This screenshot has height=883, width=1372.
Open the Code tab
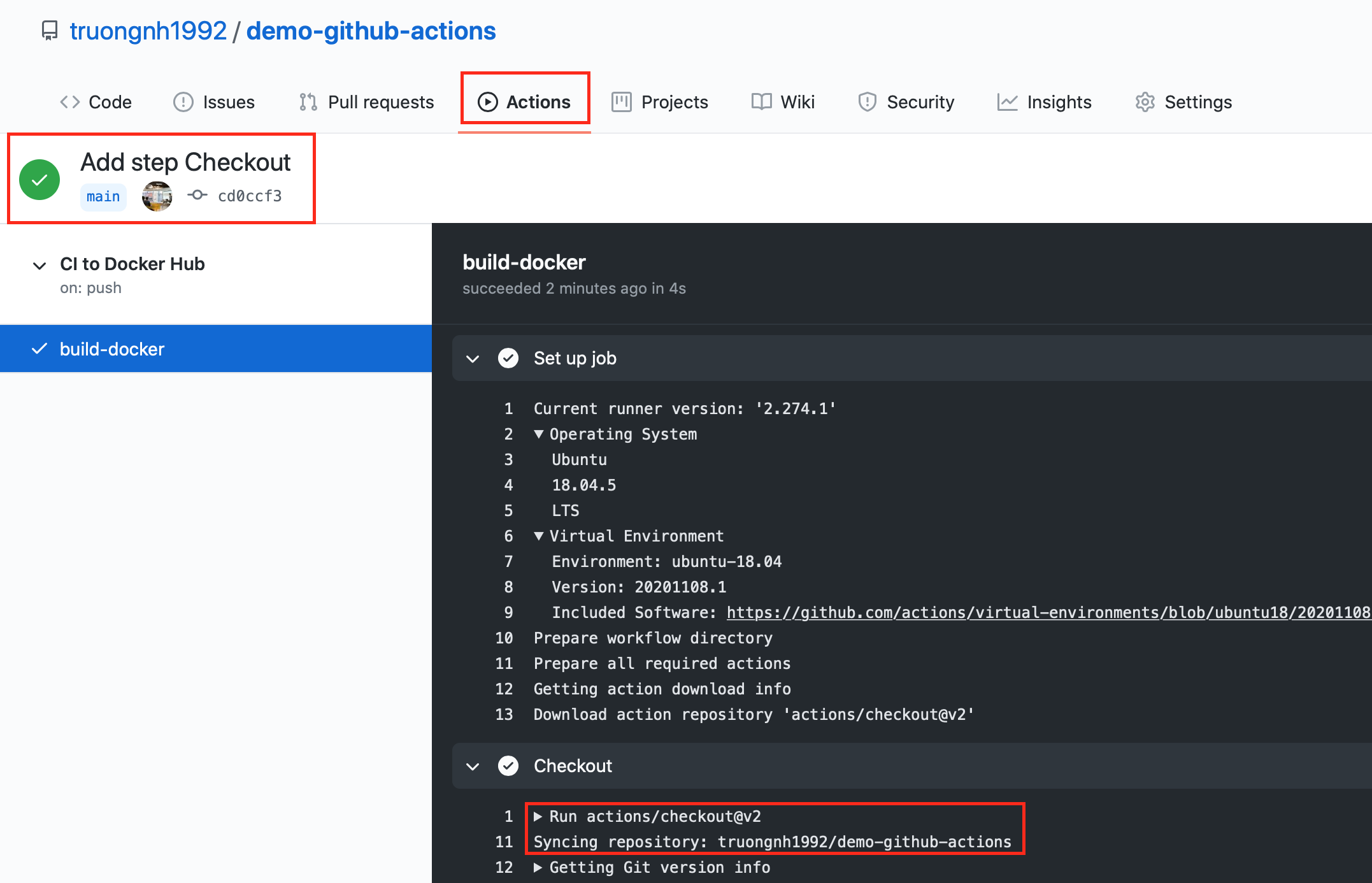tap(96, 102)
